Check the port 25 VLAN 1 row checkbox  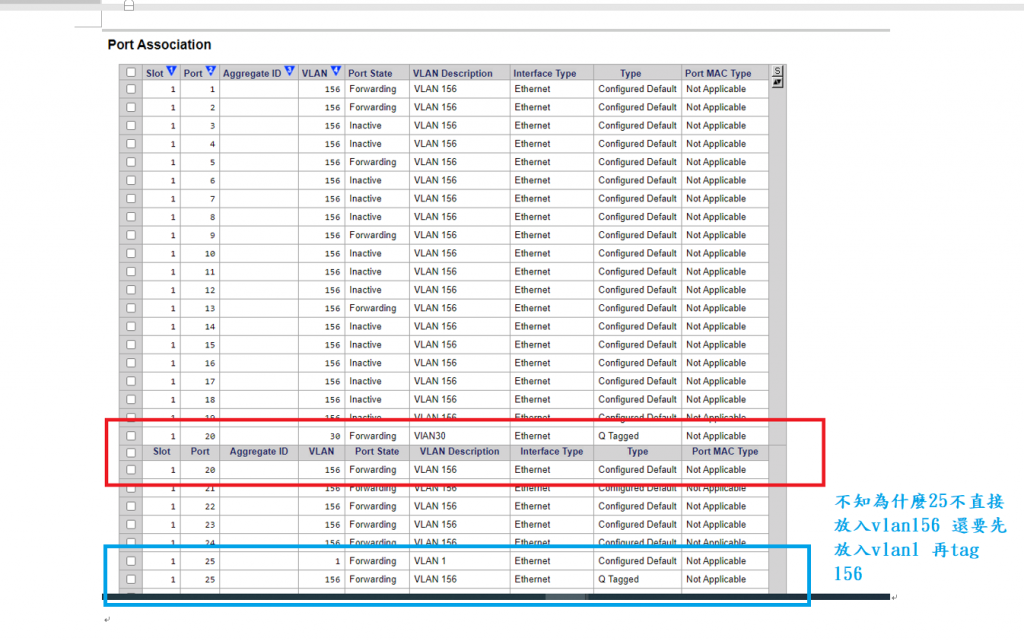(131, 561)
